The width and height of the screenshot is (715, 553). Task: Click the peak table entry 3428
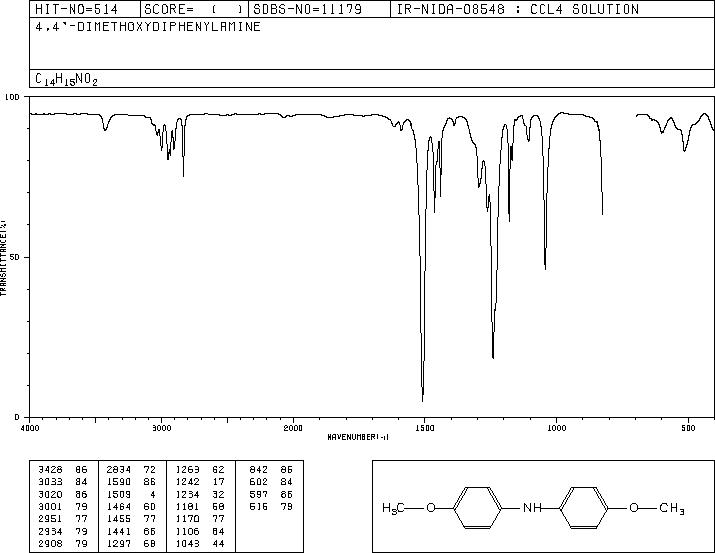[50, 470]
